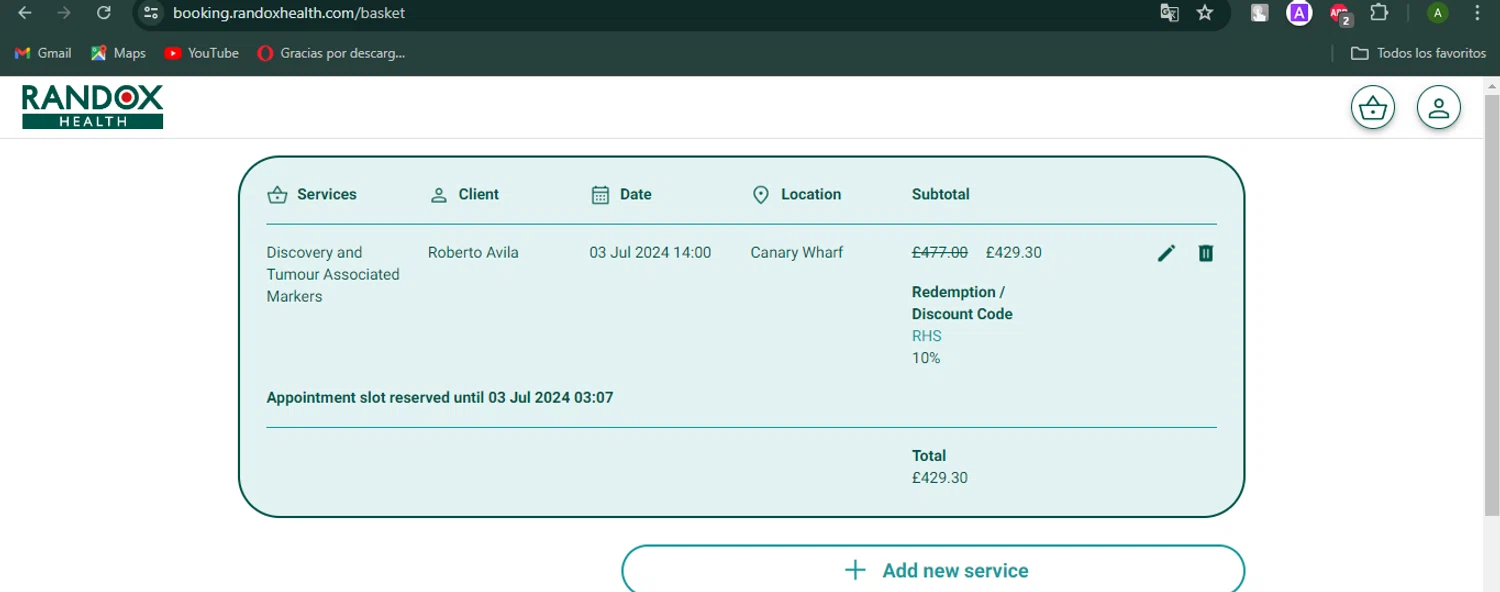Viewport: 1500px width, 592px height.
Task: Click Discovery and Tumour Associated Markers
Action: point(333,274)
